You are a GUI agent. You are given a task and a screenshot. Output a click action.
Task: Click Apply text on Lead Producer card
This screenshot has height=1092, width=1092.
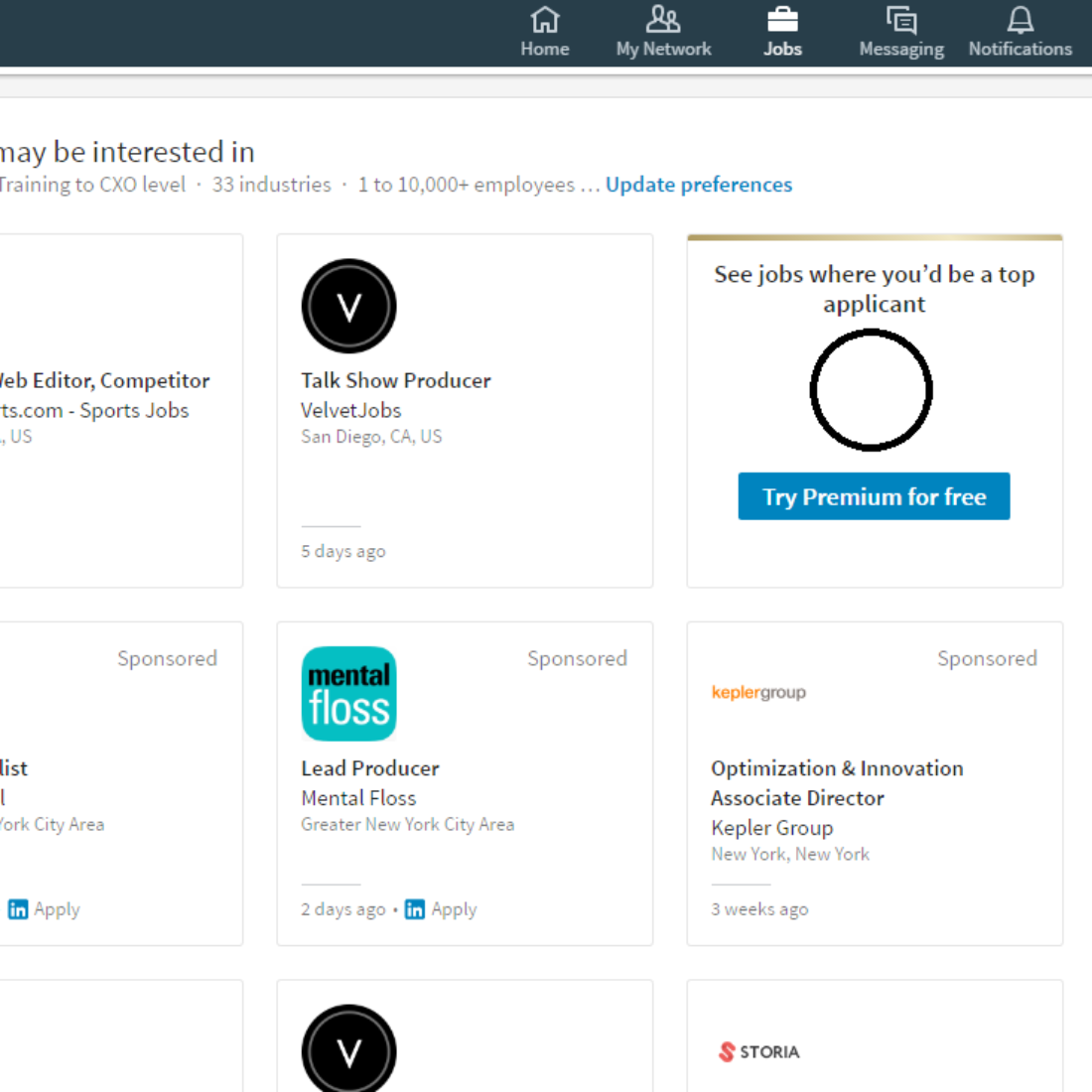pyautogui.click(x=454, y=909)
